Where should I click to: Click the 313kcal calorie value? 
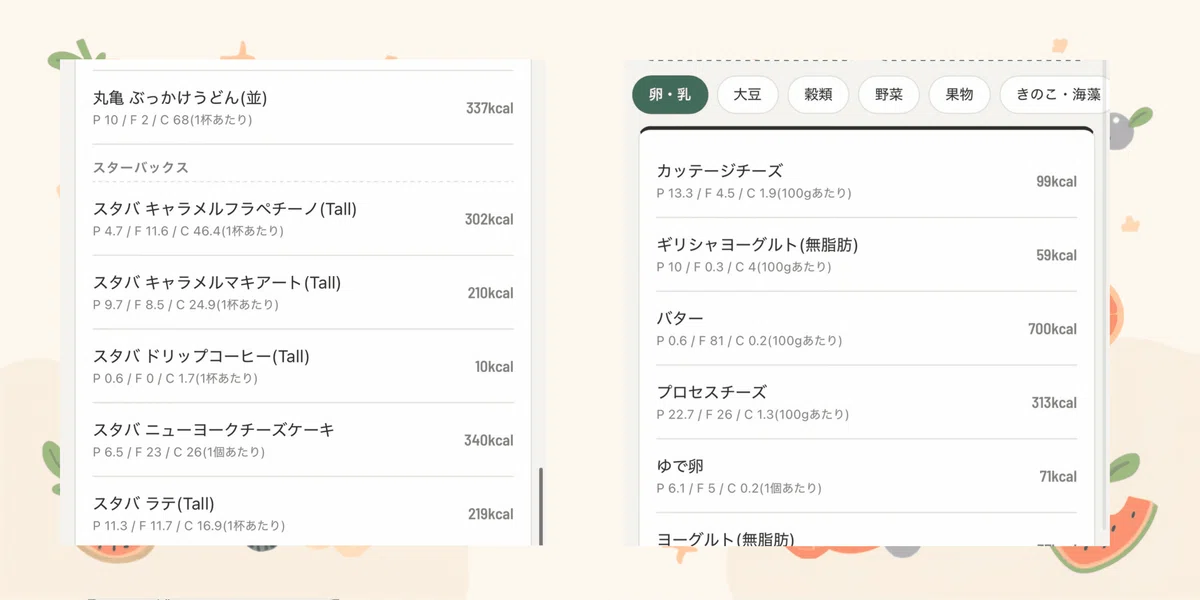(x=1055, y=403)
